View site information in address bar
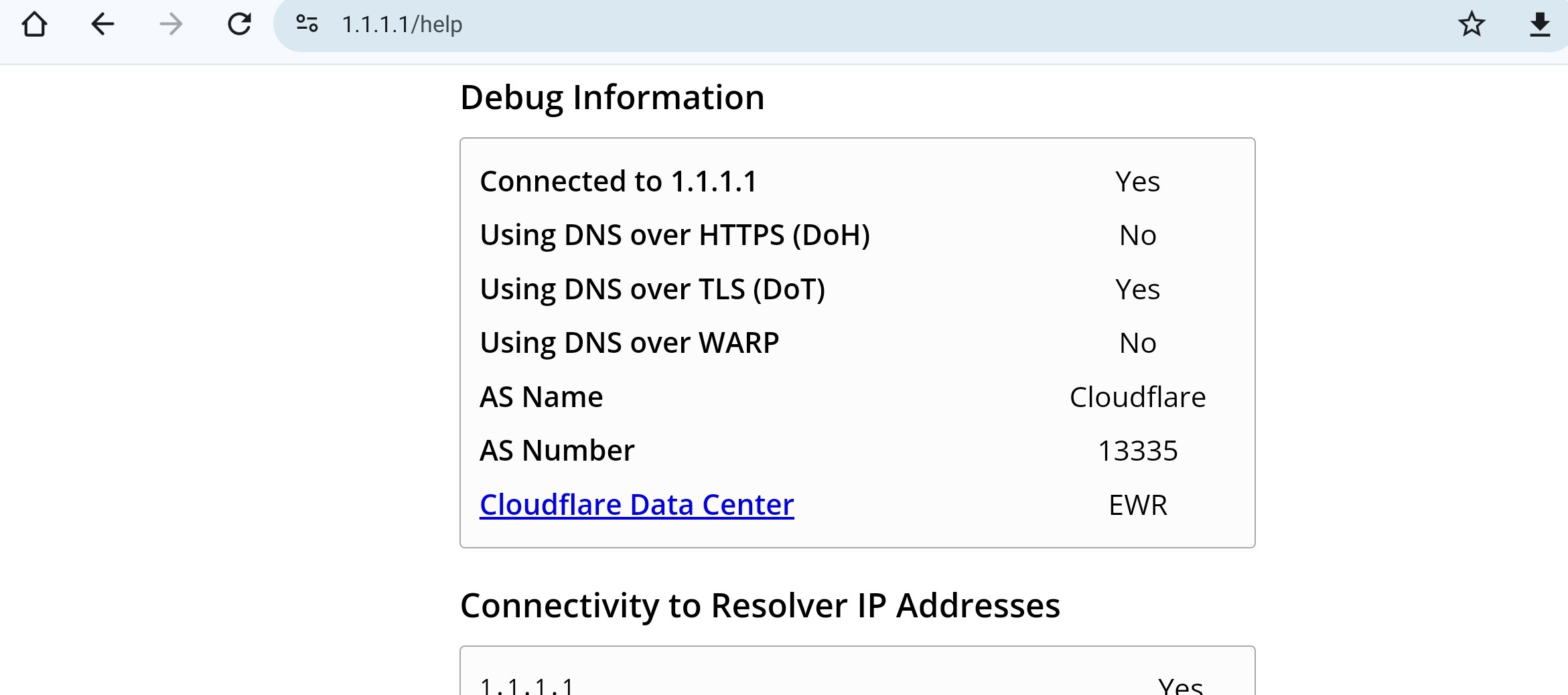 (x=307, y=24)
